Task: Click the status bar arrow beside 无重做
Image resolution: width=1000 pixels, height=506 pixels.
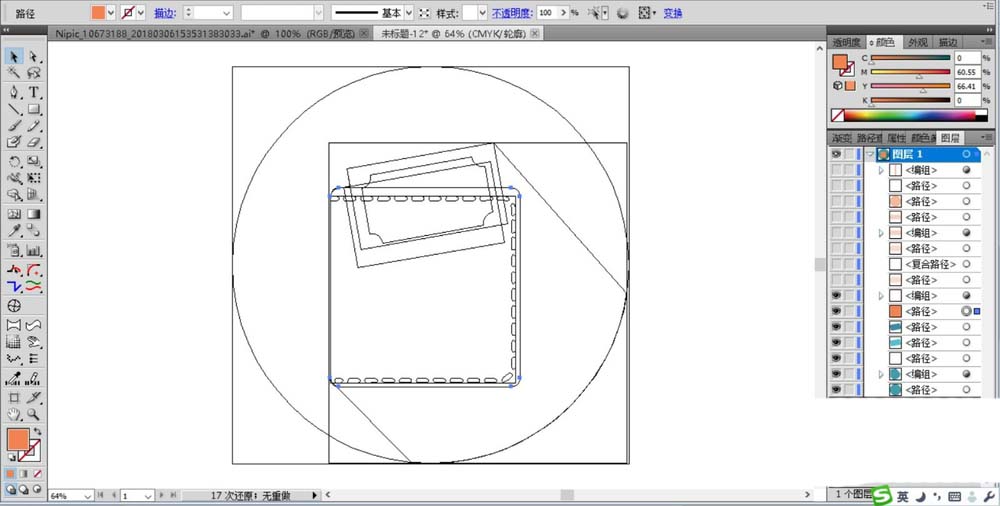Action: [314, 495]
